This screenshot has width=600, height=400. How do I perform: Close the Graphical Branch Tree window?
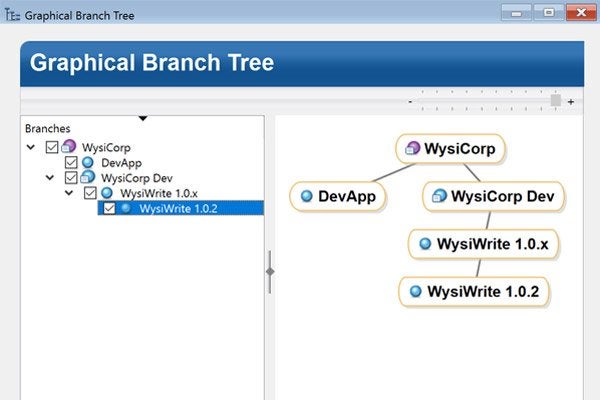pos(581,13)
